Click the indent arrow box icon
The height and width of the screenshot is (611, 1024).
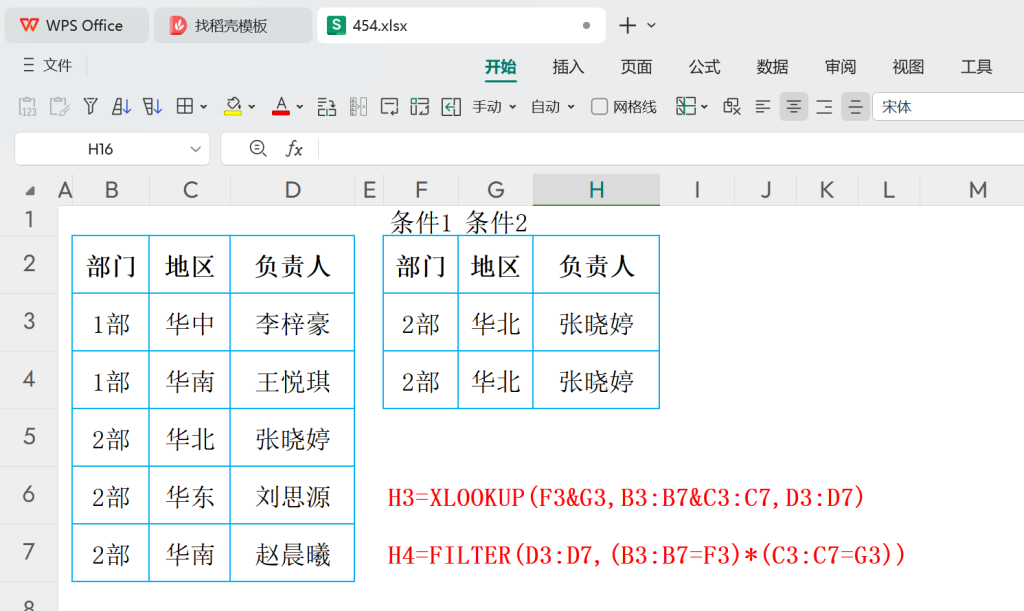451,106
